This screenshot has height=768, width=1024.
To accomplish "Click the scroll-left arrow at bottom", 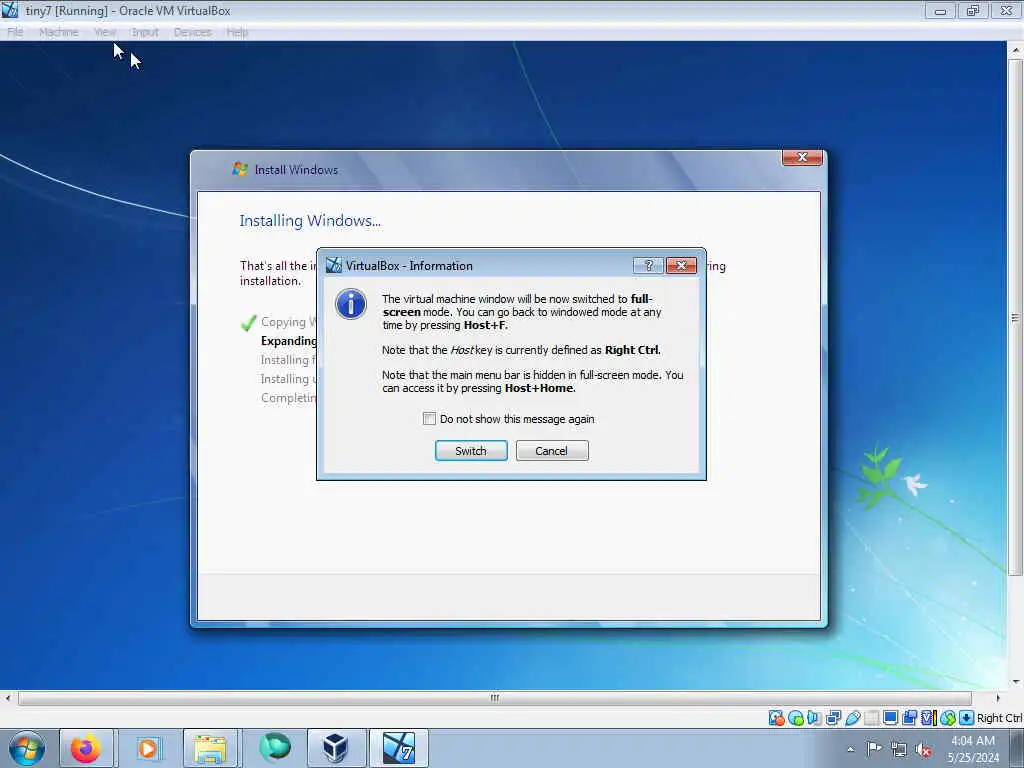I will [x=8, y=698].
